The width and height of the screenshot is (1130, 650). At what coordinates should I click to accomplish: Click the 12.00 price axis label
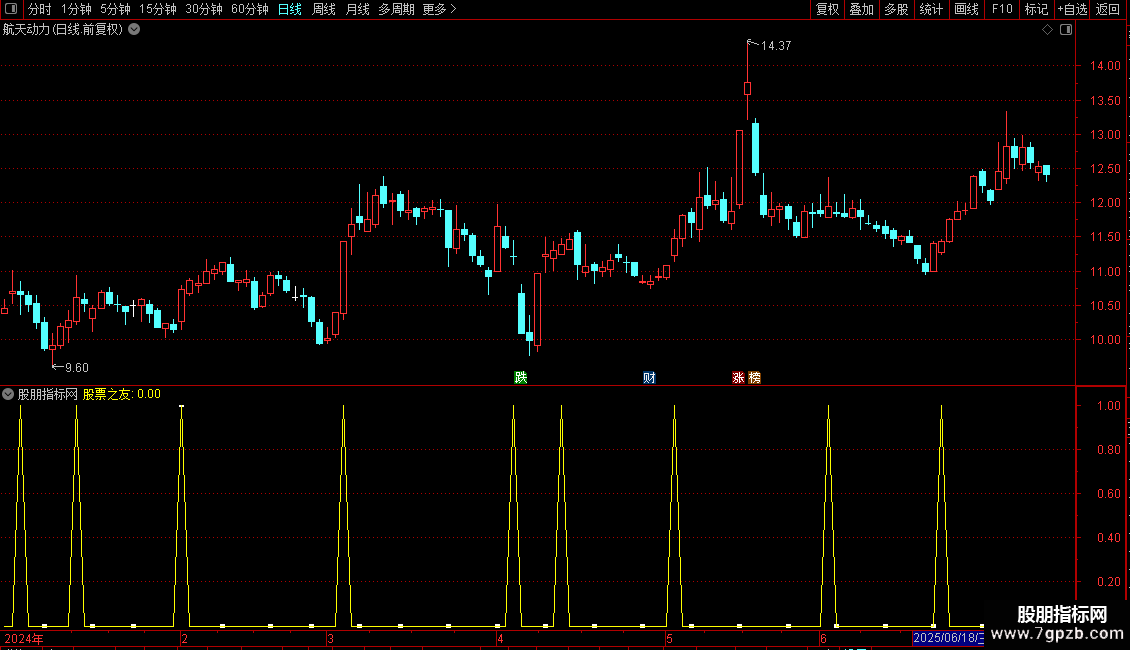(x=1105, y=203)
